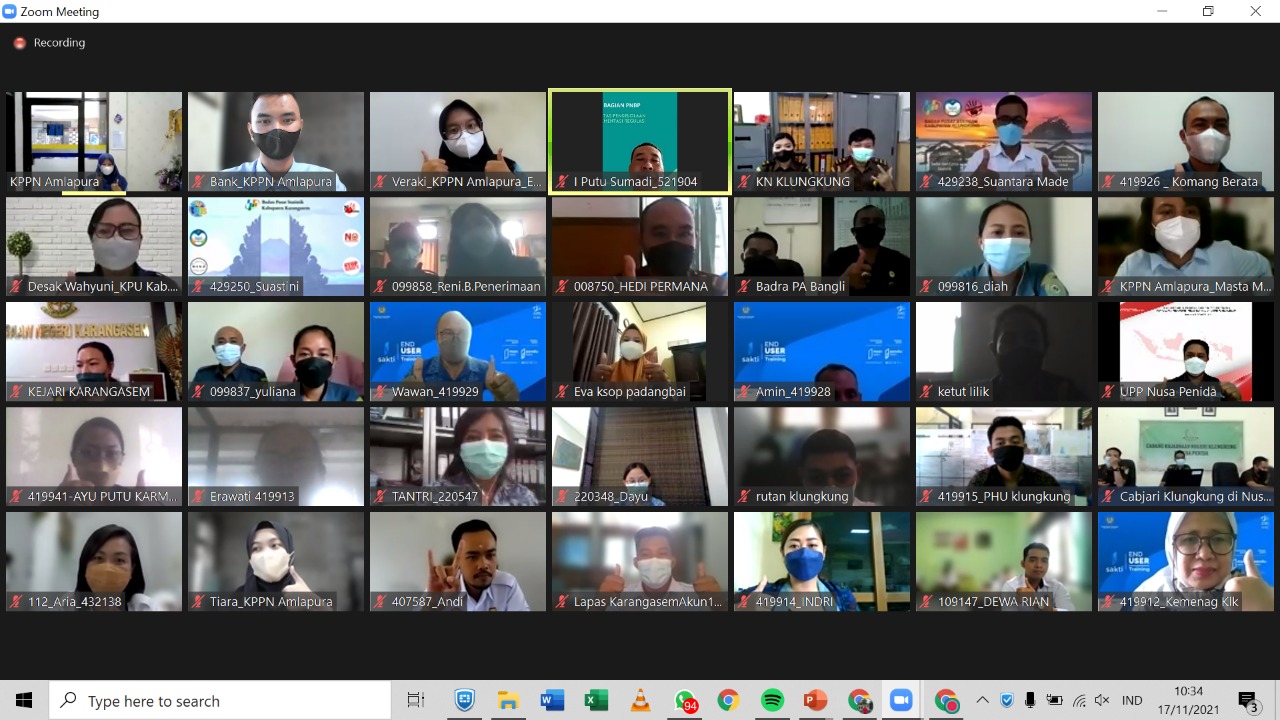Open Microsoft Word from the taskbar

tap(552, 700)
